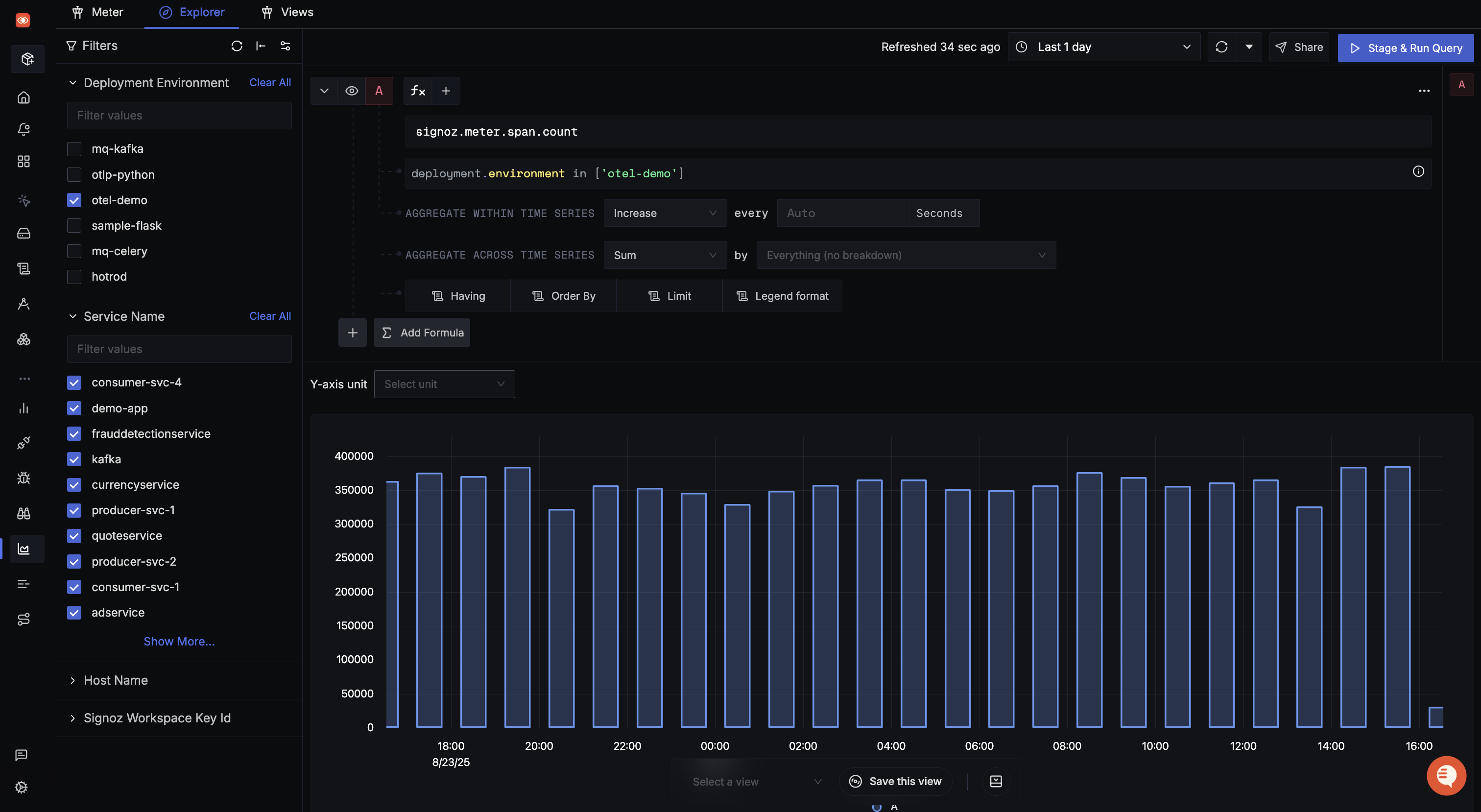
Task: Uncheck the kafka checkbox
Action: coord(74,459)
